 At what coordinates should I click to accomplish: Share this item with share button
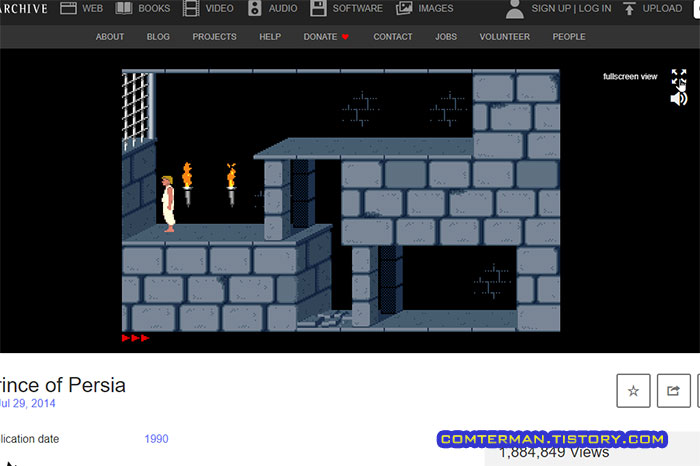(674, 391)
